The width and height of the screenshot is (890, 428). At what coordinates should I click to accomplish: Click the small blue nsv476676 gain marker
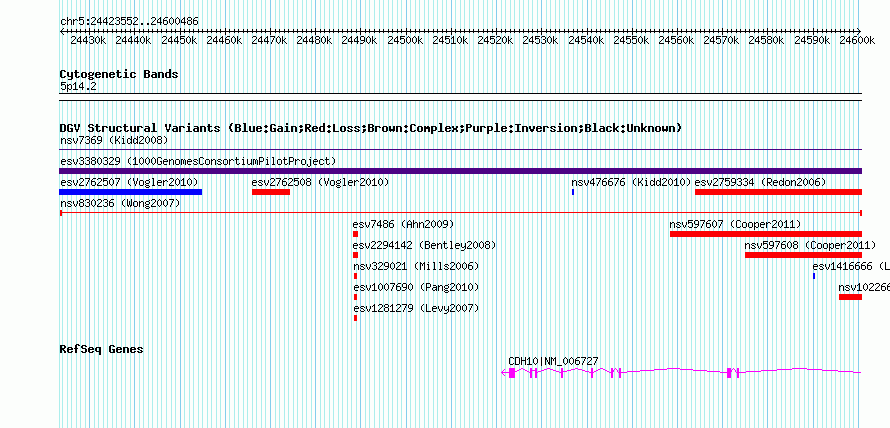click(573, 192)
